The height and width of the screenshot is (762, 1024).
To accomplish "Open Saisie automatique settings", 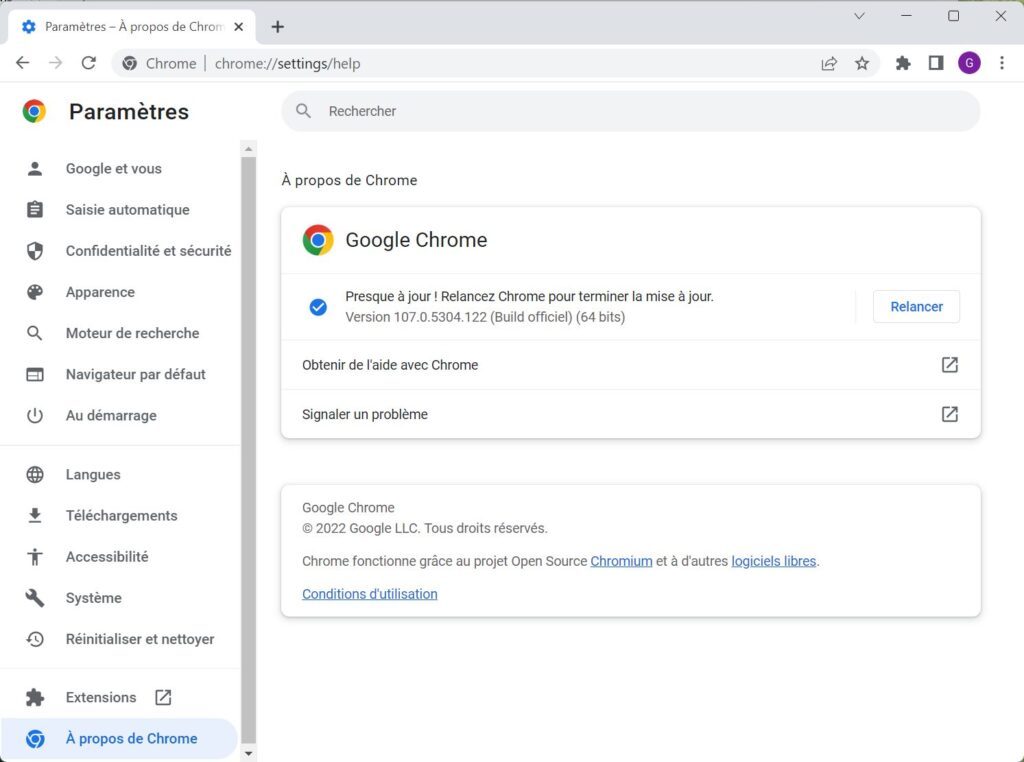I will (120, 210).
